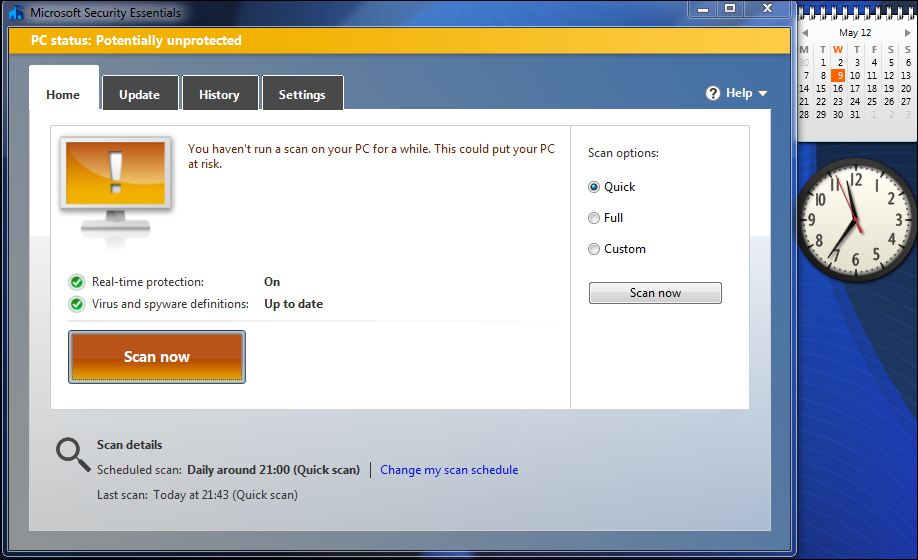
Task: Click the Scan options: heading text
Action: coord(623,153)
